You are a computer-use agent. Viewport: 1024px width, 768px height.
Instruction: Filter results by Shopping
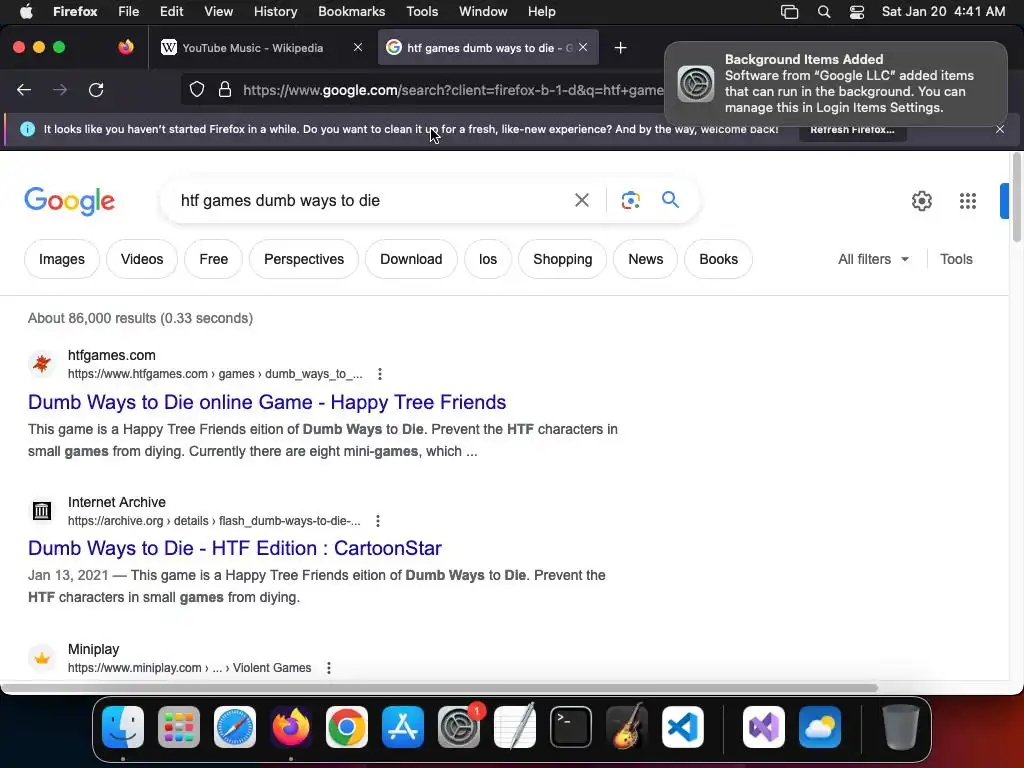click(x=562, y=259)
